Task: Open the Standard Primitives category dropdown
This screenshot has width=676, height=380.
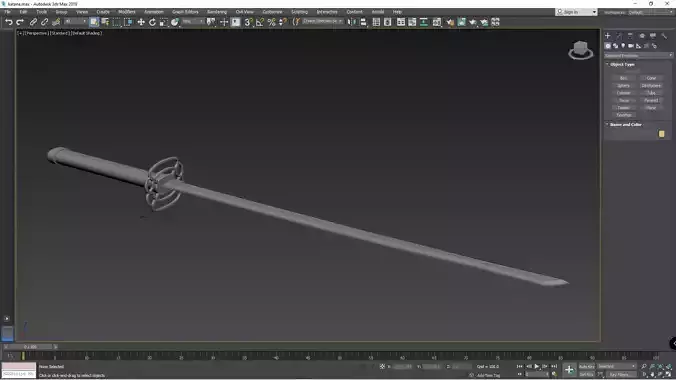Action: [638, 56]
